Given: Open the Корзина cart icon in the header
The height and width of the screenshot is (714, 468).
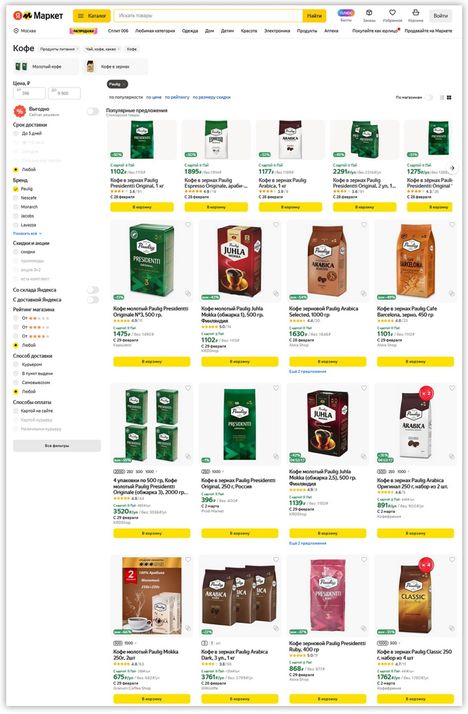Looking at the screenshot, I should [x=415, y=13].
